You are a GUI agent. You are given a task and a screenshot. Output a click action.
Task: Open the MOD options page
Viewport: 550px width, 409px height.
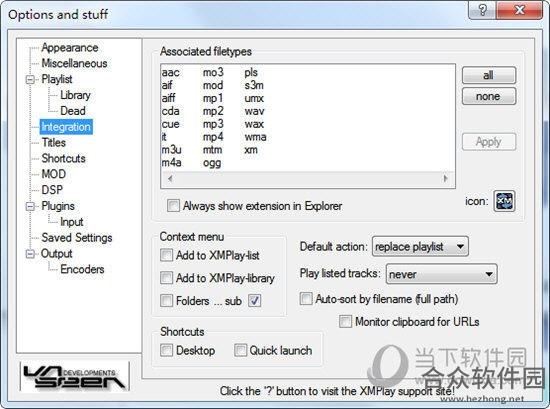[x=54, y=174]
